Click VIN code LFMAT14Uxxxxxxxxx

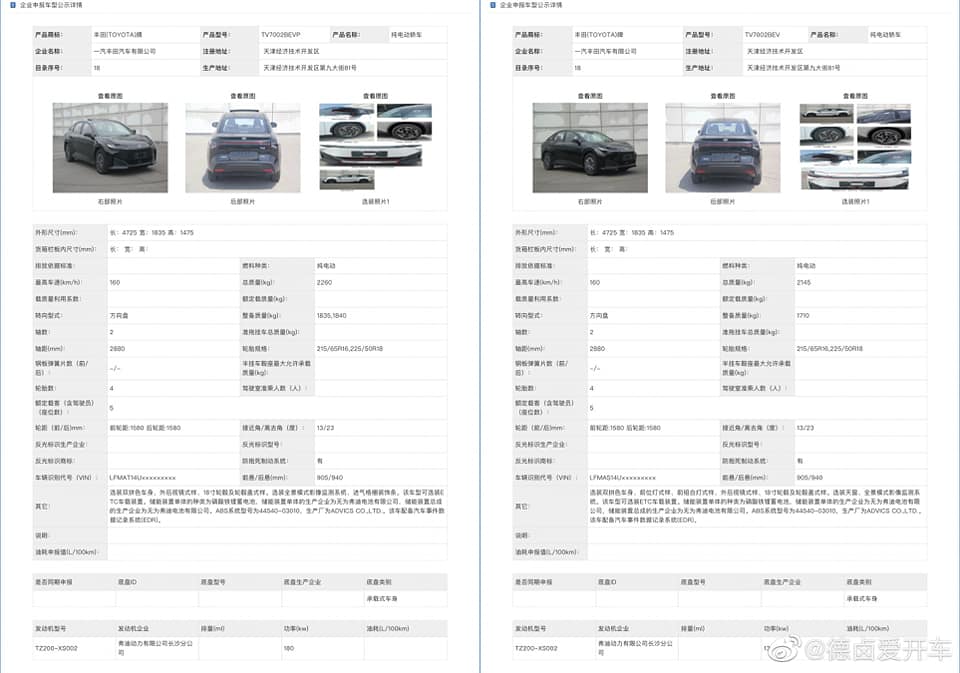click(143, 478)
